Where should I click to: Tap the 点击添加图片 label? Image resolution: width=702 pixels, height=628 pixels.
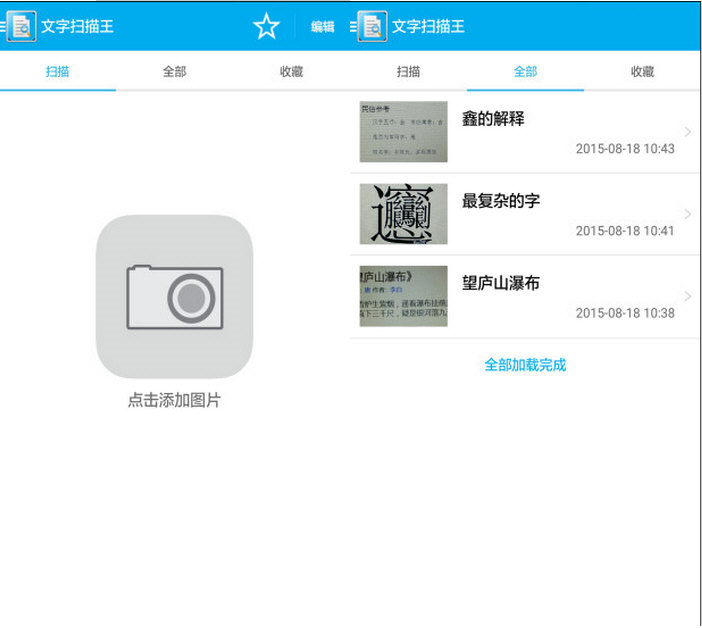tap(175, 400)
